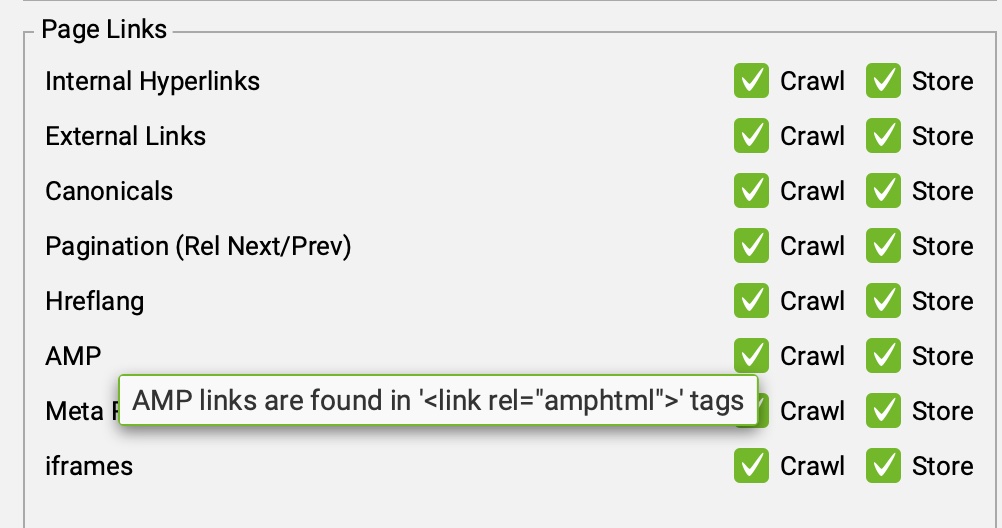The width and height of the screenshot is (1002, 528).
Task: Disable Store for External Links
Action: point(883,136)
